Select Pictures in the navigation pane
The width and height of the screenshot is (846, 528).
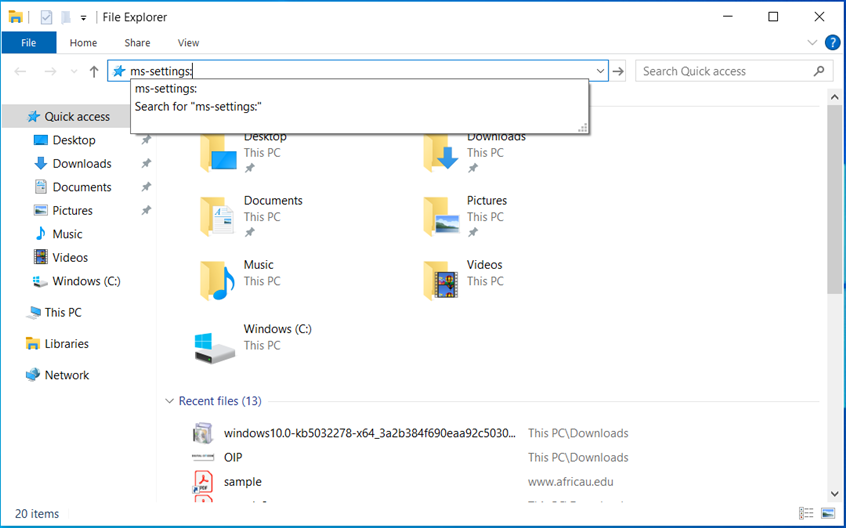(72, 210)
